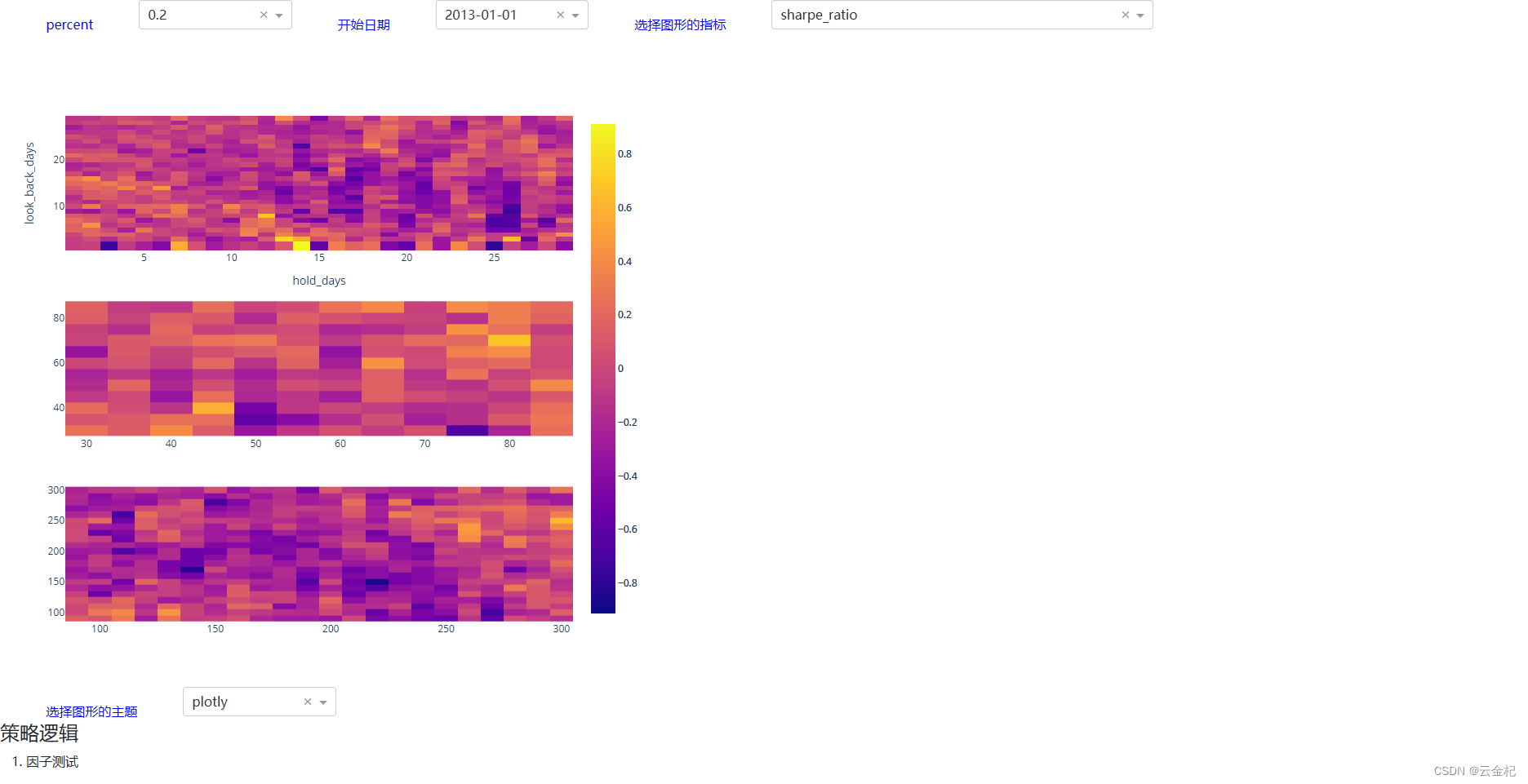1528x784 pixels.
Task: Click the middle heatmap (30-80 range)
Action: pyautogui.click(x=319, y=369)
